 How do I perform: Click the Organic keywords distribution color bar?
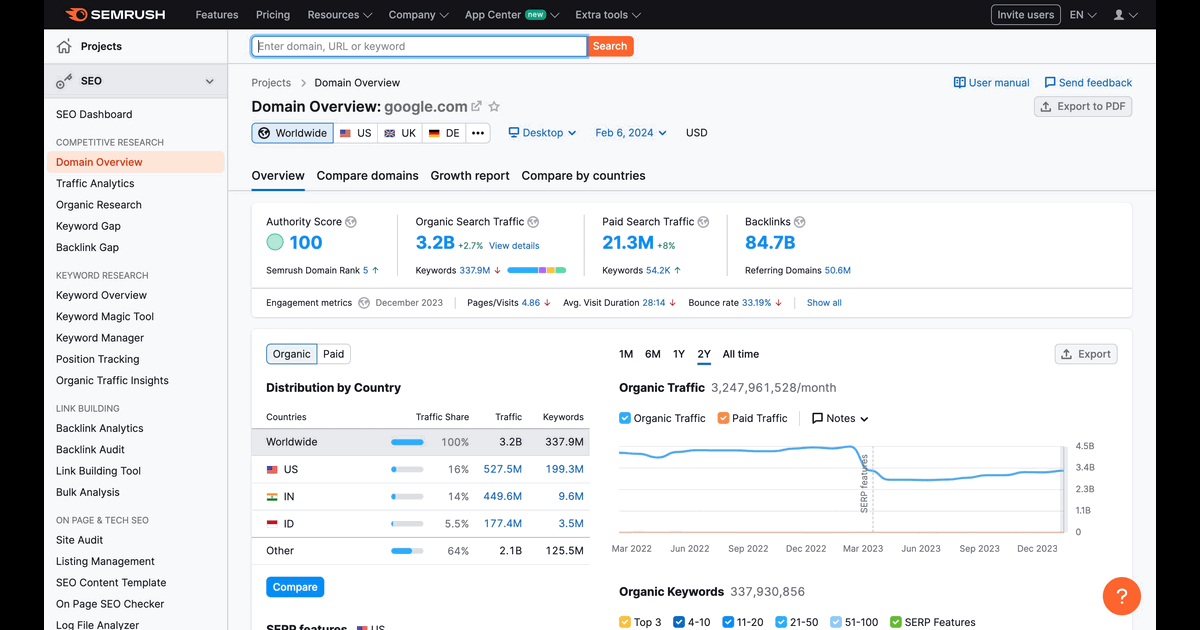coord(537,270)
